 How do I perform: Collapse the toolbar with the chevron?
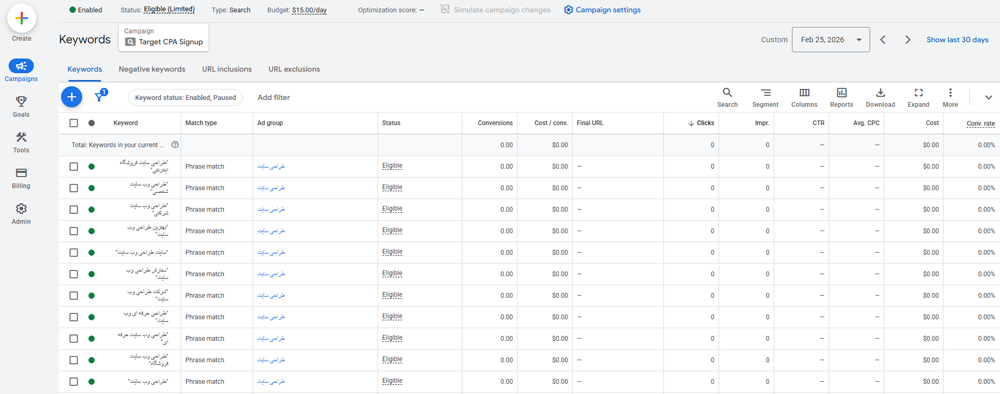click(989, 97)
